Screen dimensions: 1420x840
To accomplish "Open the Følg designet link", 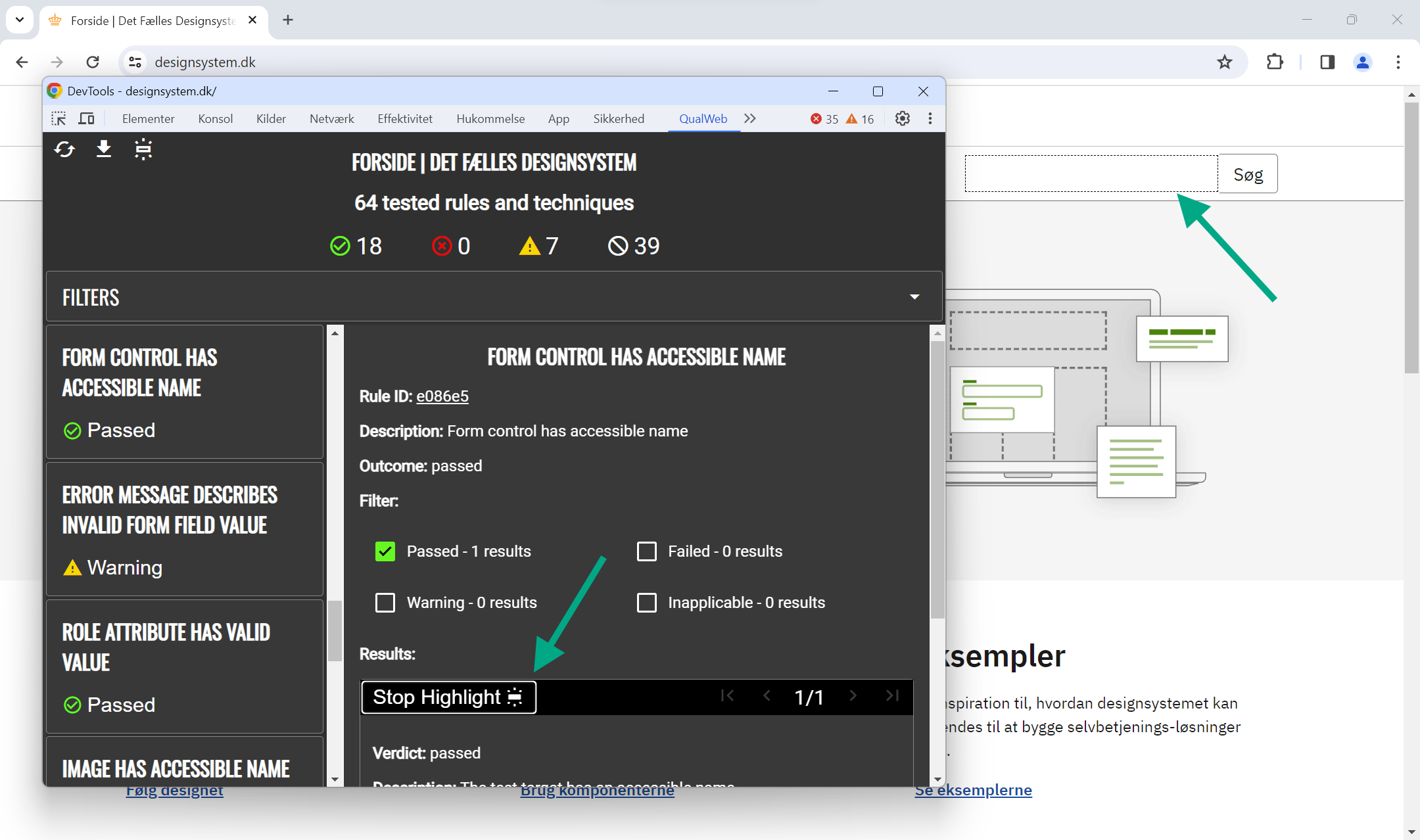I will tap(175, 791).
